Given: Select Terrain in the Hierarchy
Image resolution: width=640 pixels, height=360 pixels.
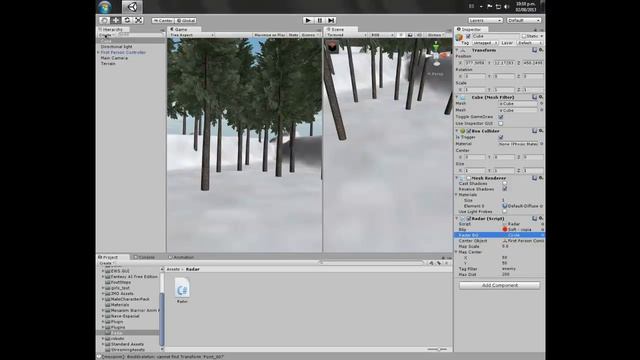Looking at the screenshot, I should coord(108,64).
